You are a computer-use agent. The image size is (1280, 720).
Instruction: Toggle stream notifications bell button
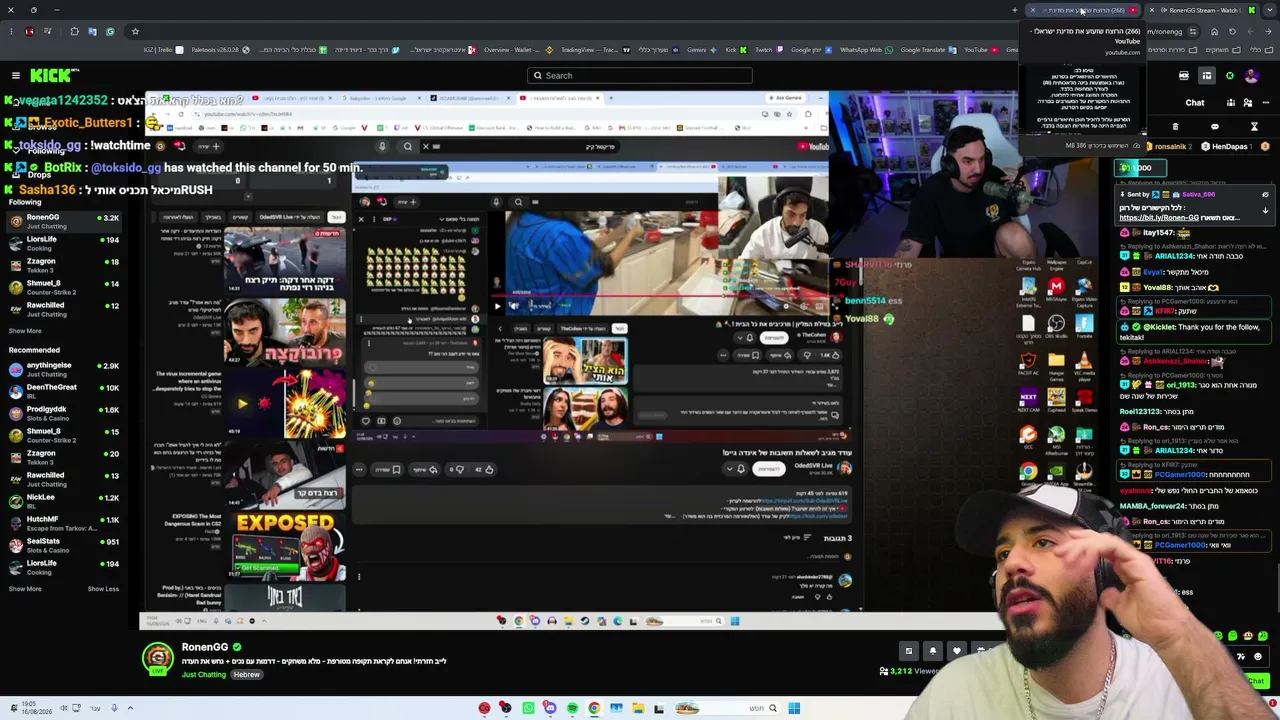pyautogui.click(x=933, y=651)
